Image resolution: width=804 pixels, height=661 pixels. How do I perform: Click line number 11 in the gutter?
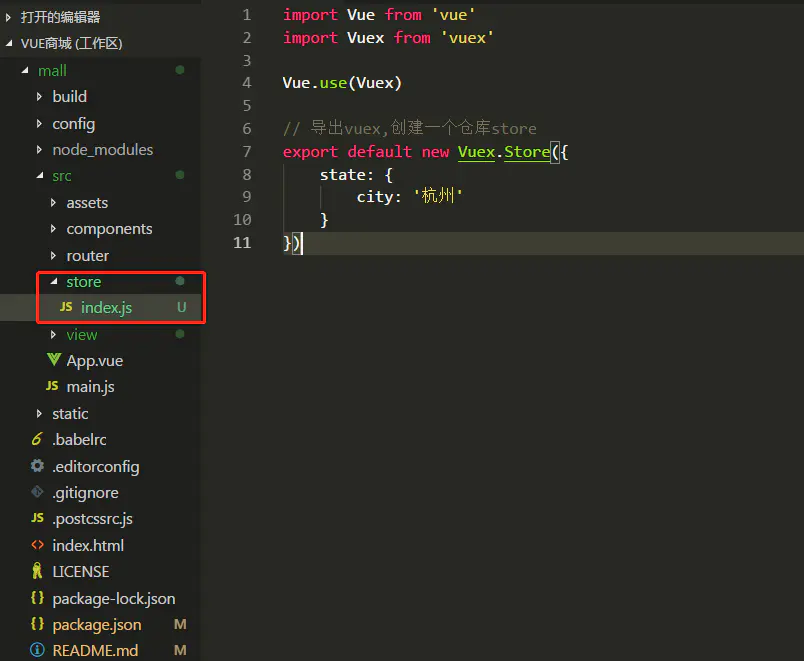[242, 242]
